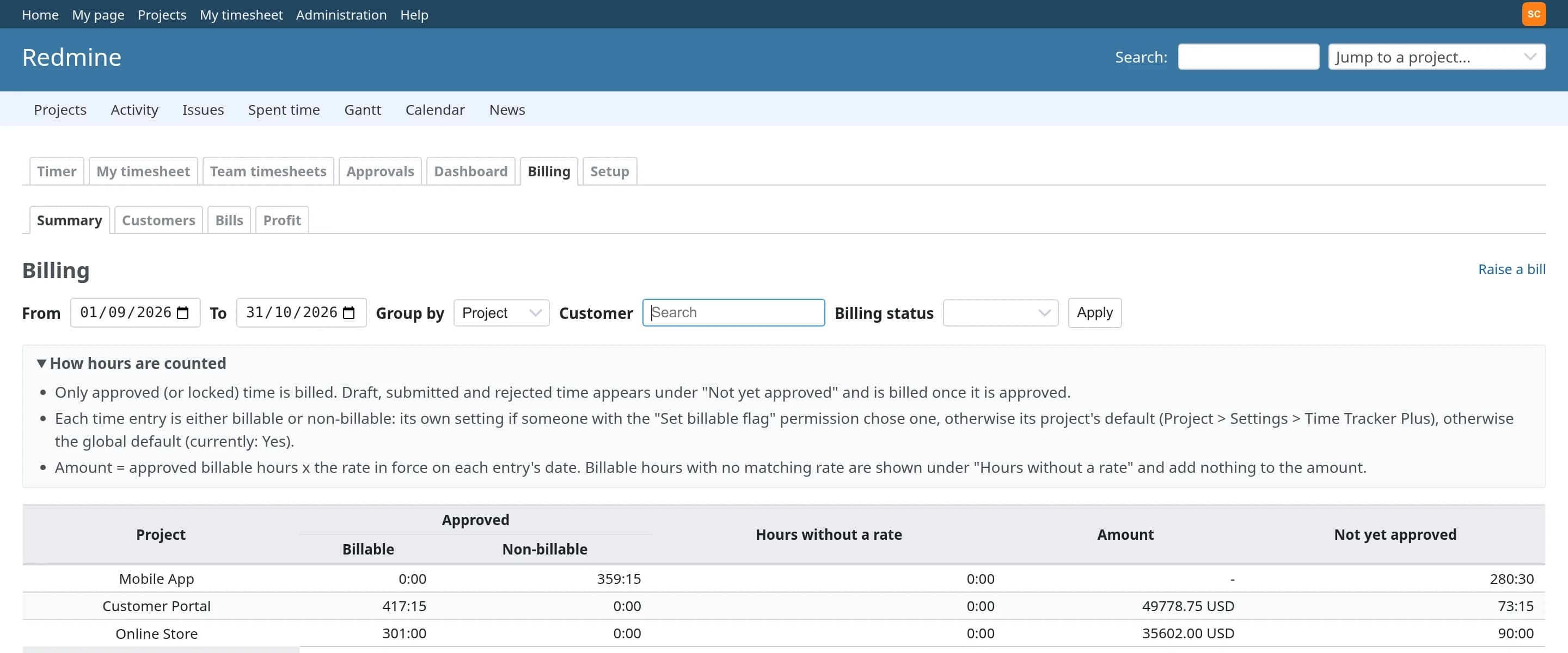Switch to the Dashboard tab
Image resolution: width=1568 pixels, height=653 pixels.
tap(470, 171)
